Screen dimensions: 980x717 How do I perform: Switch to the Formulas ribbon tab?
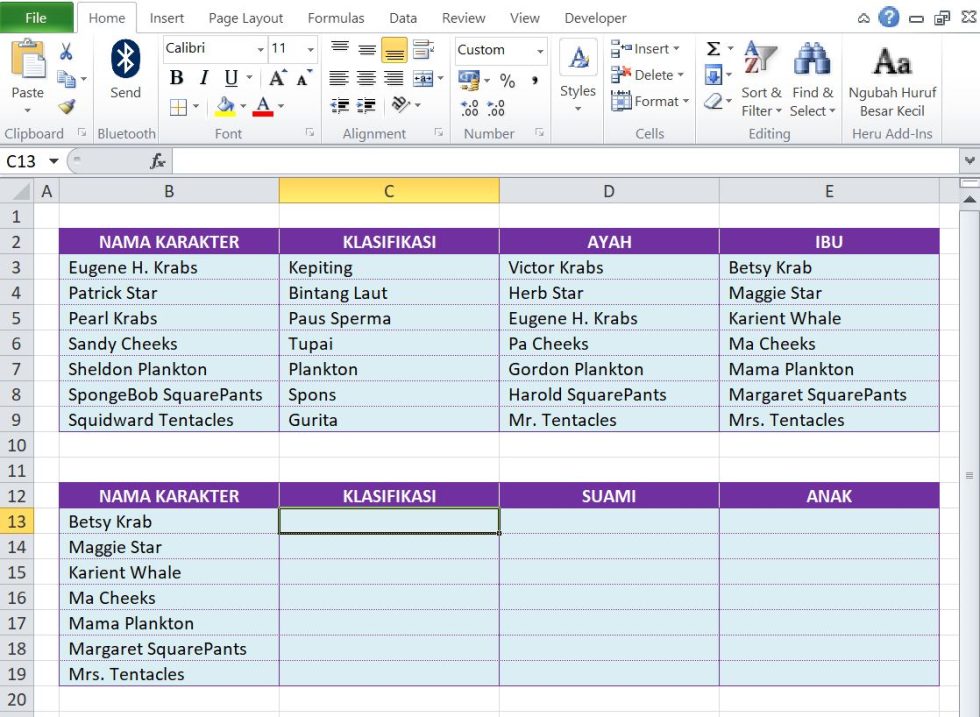coord(336,17)
